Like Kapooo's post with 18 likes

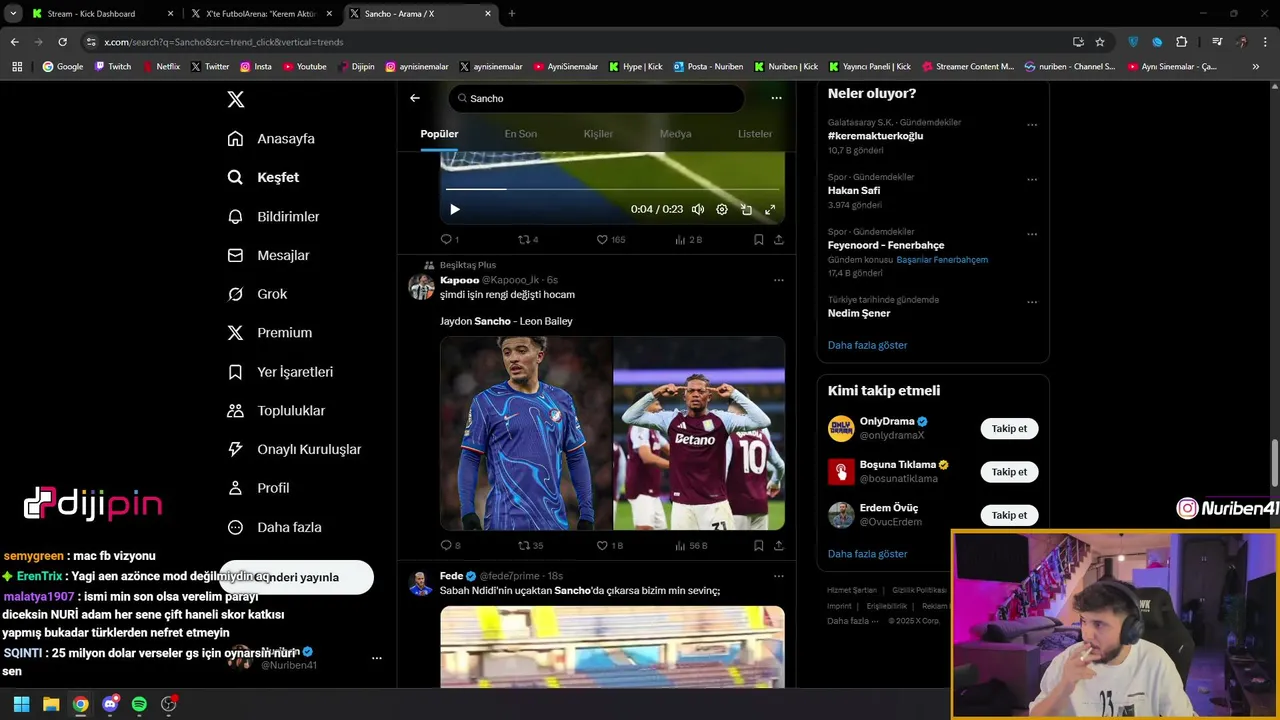[x=609, y=546]
